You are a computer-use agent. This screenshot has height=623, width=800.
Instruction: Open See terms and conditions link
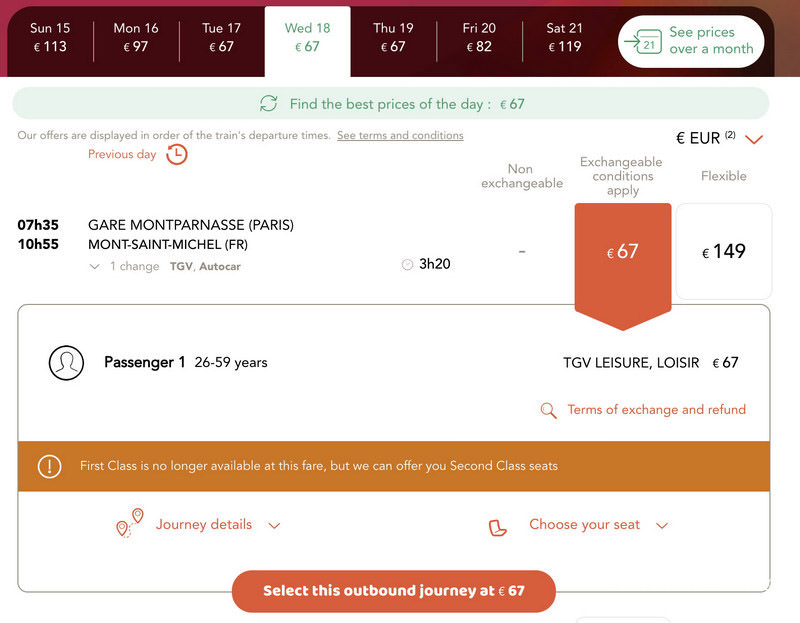pos(400,135)
